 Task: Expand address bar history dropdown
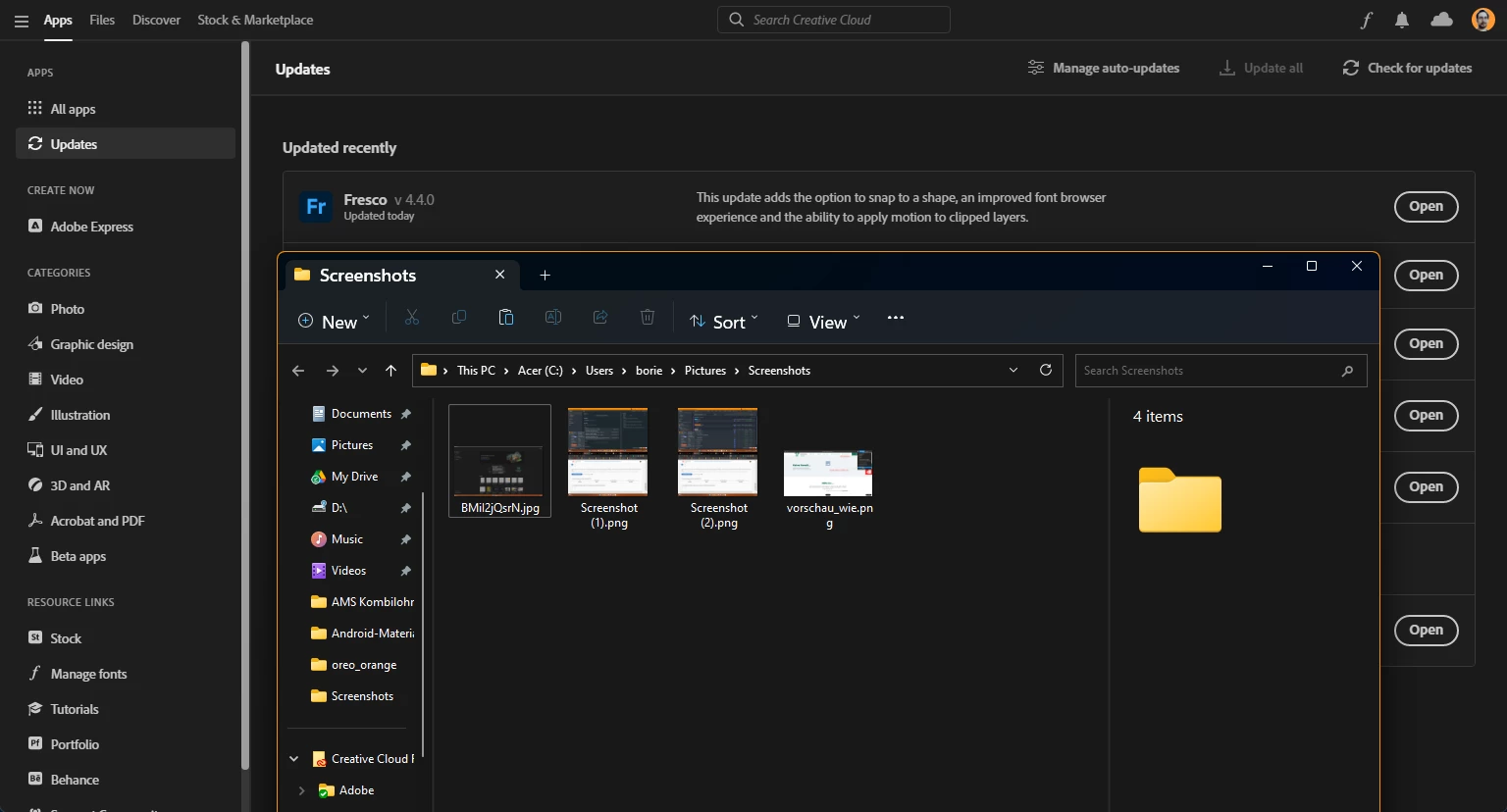pyautogui.click(x=1013, y=370)
